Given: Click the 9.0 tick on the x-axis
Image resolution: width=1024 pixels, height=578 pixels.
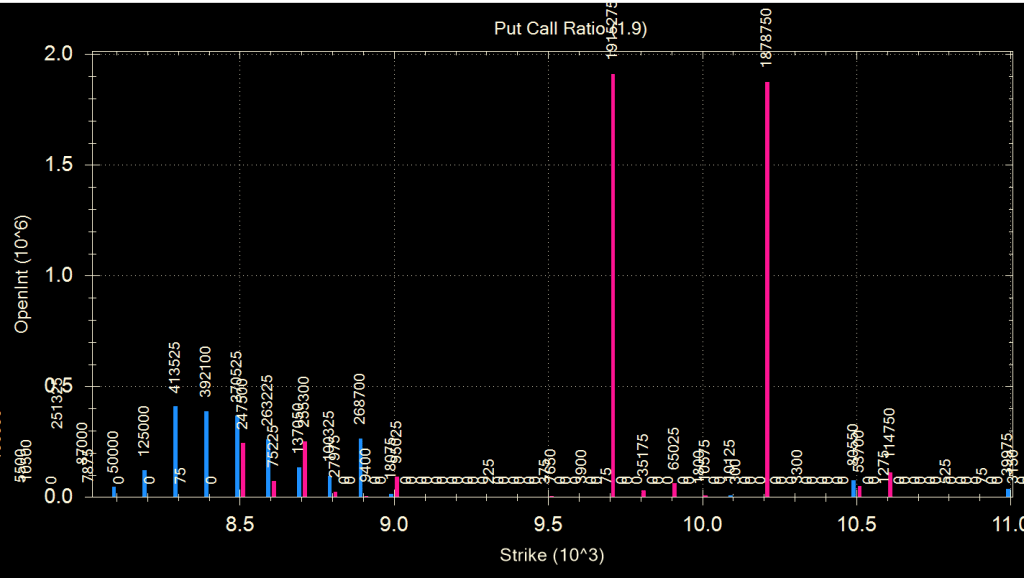Looking at the screenshot, I should point(393,523).
